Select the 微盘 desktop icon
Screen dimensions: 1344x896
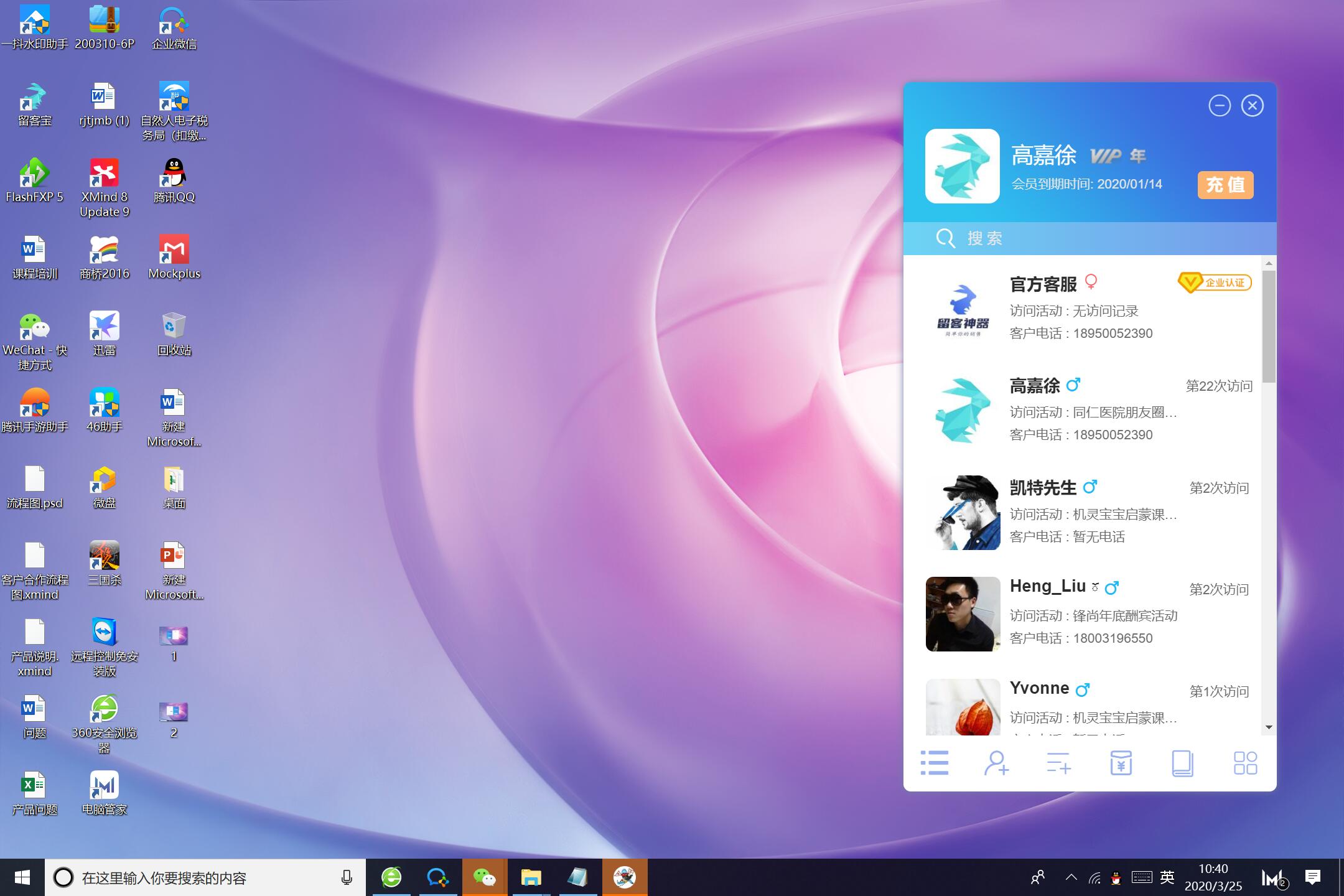point(105,487)
